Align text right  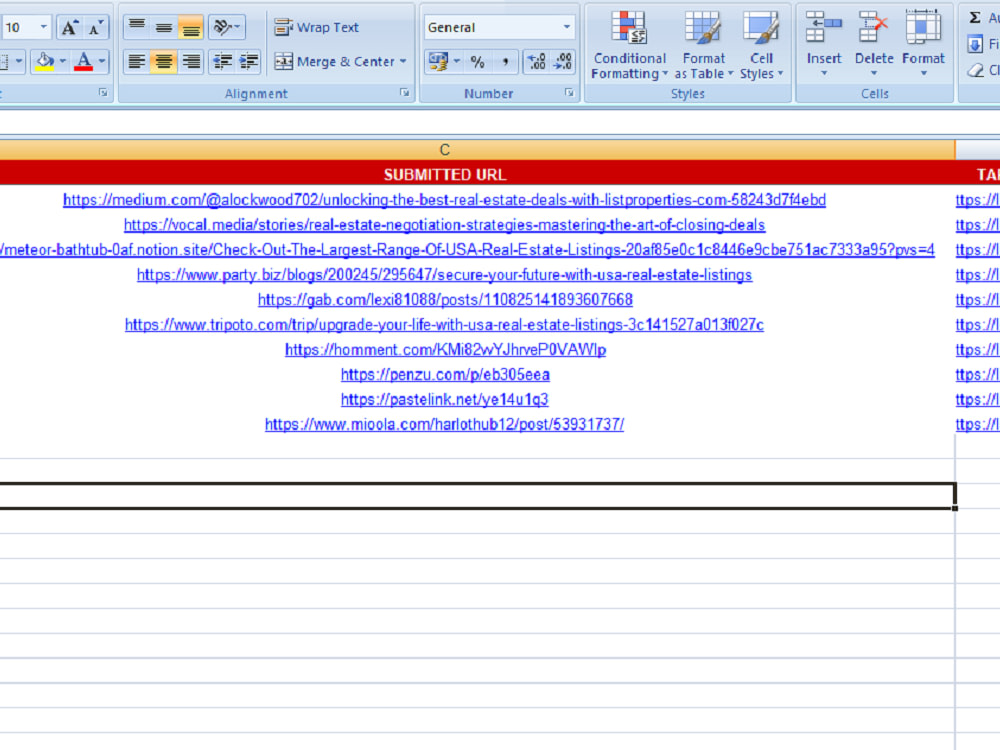point(190,61)
